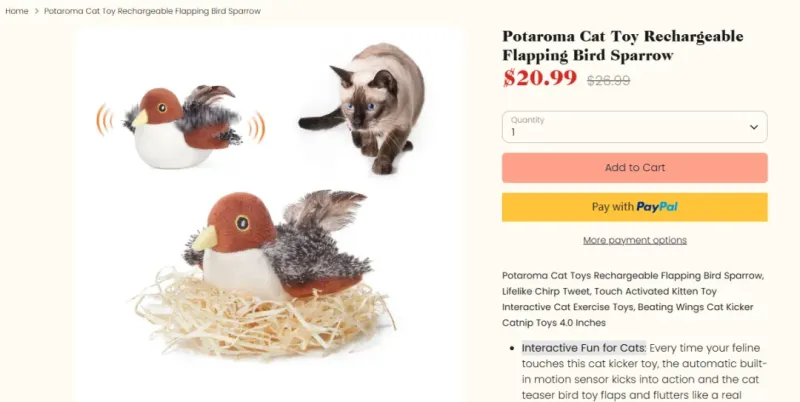The width and height of the screenshot is (800, 402).
Task: Click the right sound wave icon beside the bird
Action: pos(257,128)
